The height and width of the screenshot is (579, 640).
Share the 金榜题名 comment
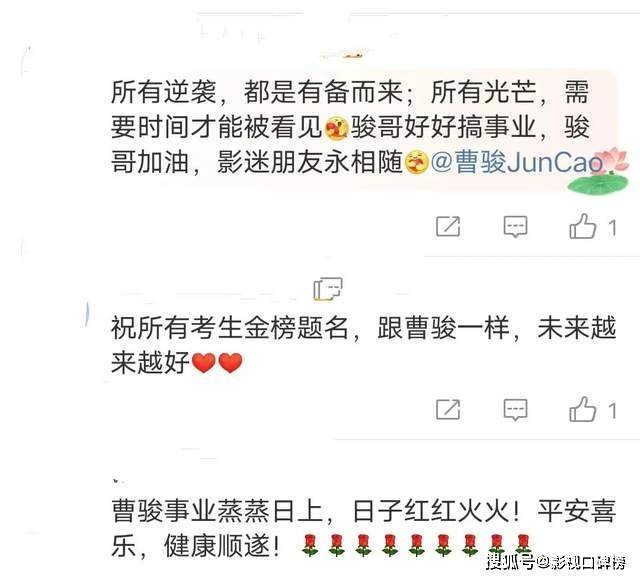(x=448, y=409)
